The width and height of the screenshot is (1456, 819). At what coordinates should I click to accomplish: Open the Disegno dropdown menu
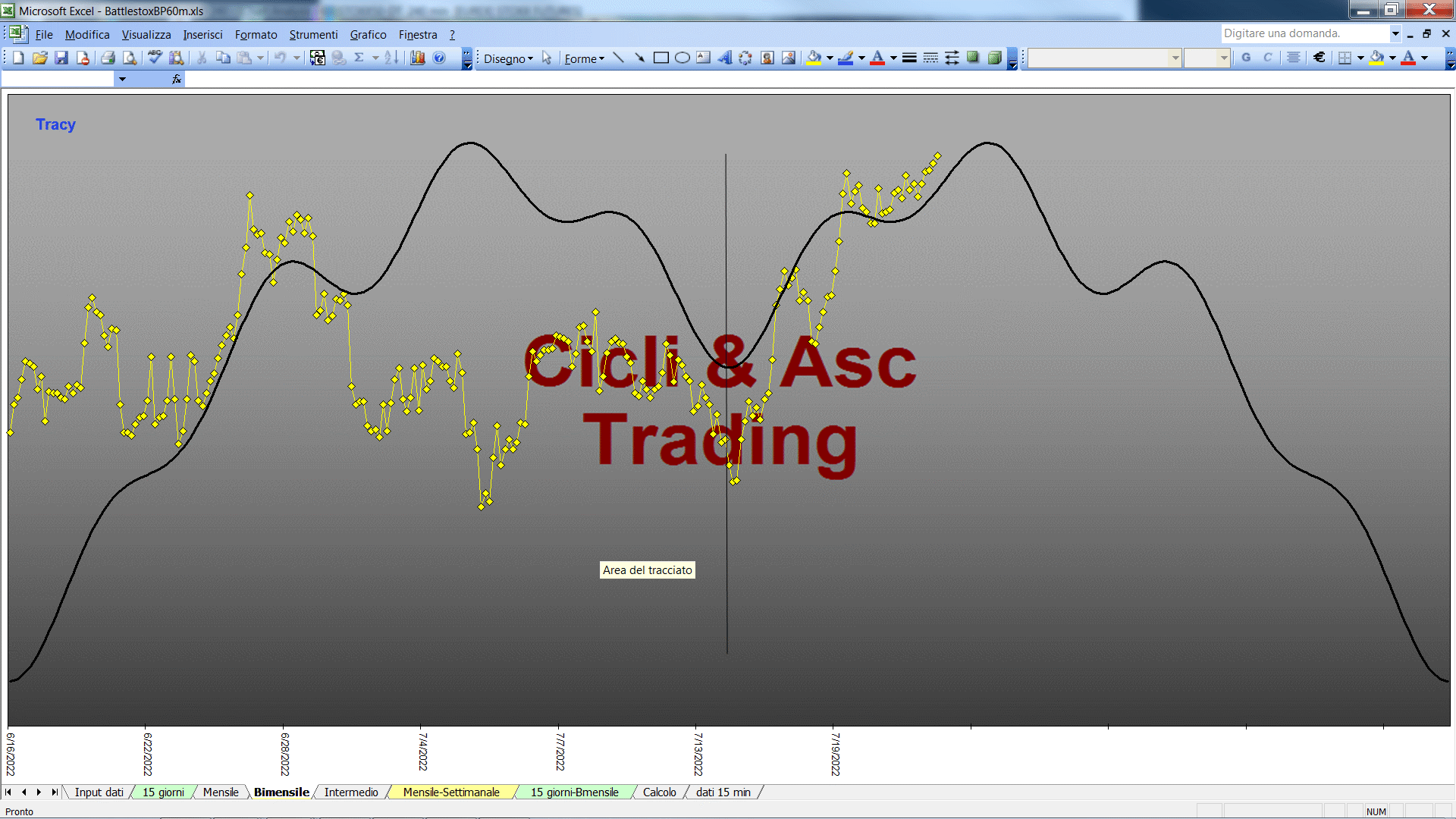click(508, 58)
